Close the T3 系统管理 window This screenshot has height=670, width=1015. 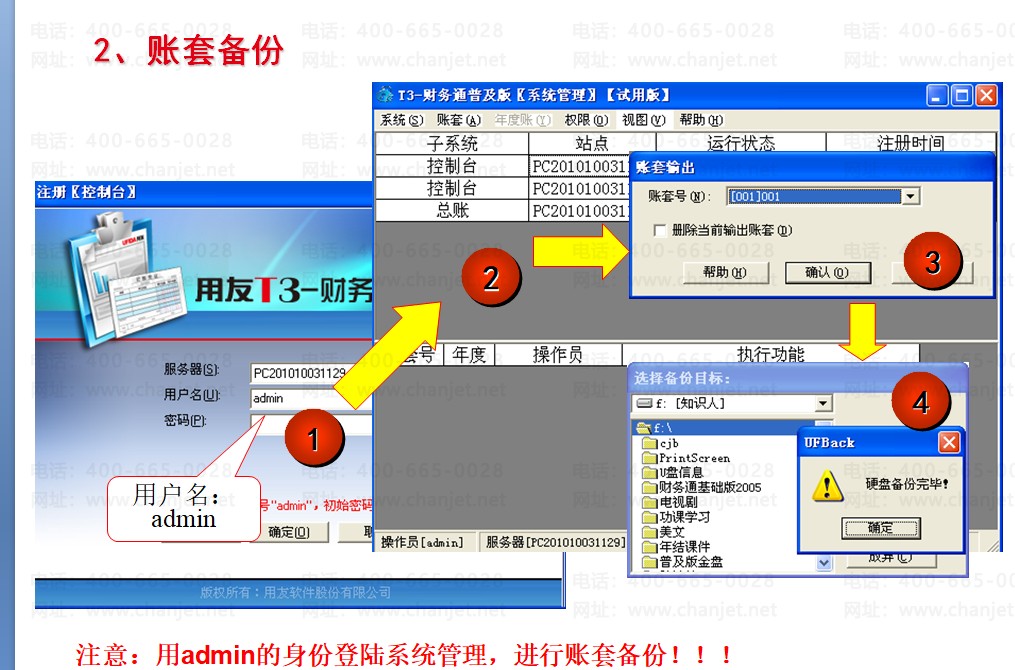(x=987, y=96)
